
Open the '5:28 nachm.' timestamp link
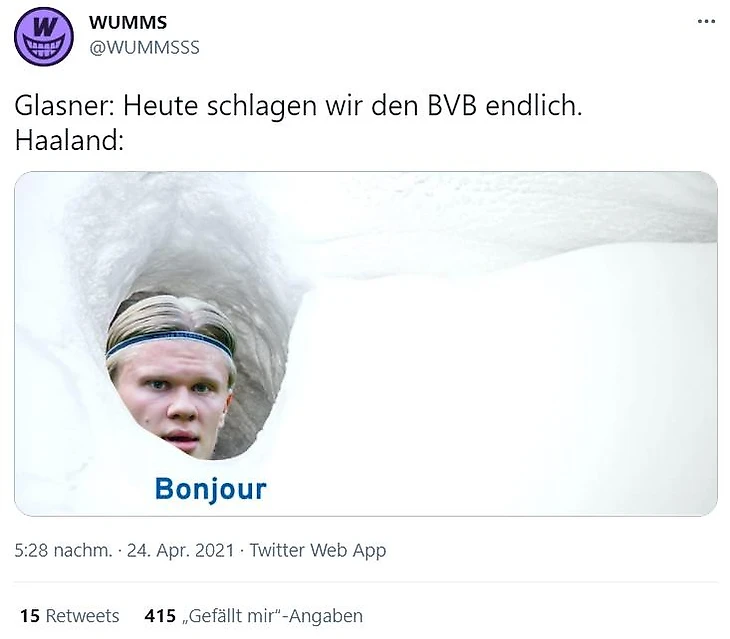[63, 550]
